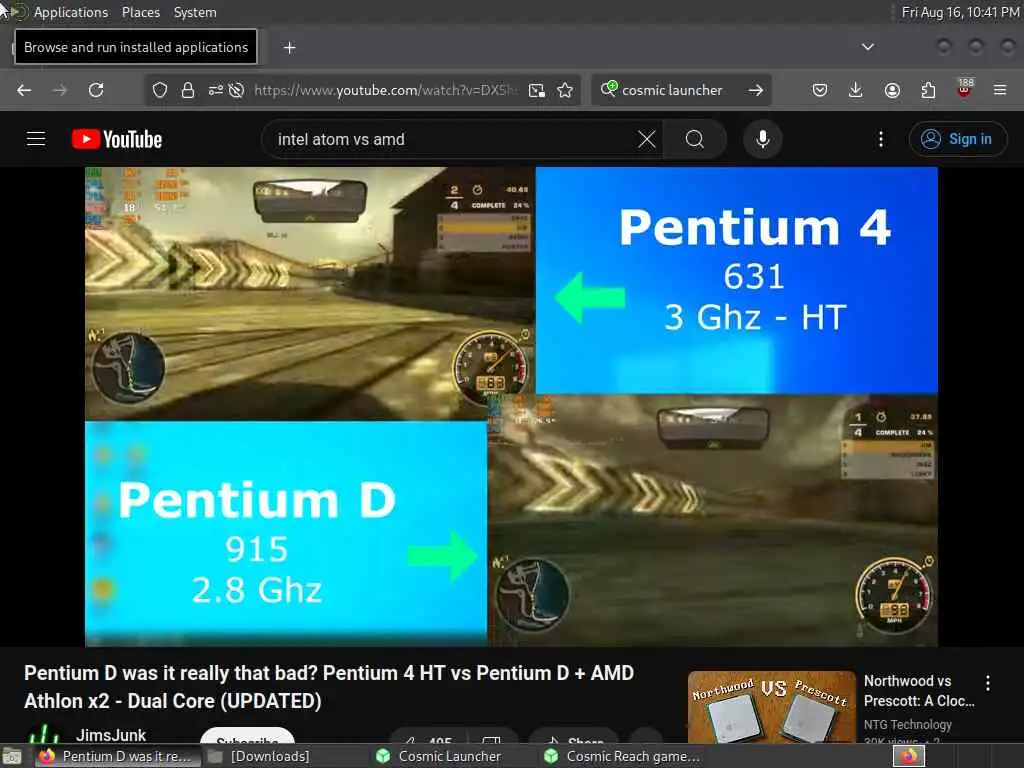Open uBlock Origin icon showing 188
This screenshot has height=768, width=1024.
965,88
